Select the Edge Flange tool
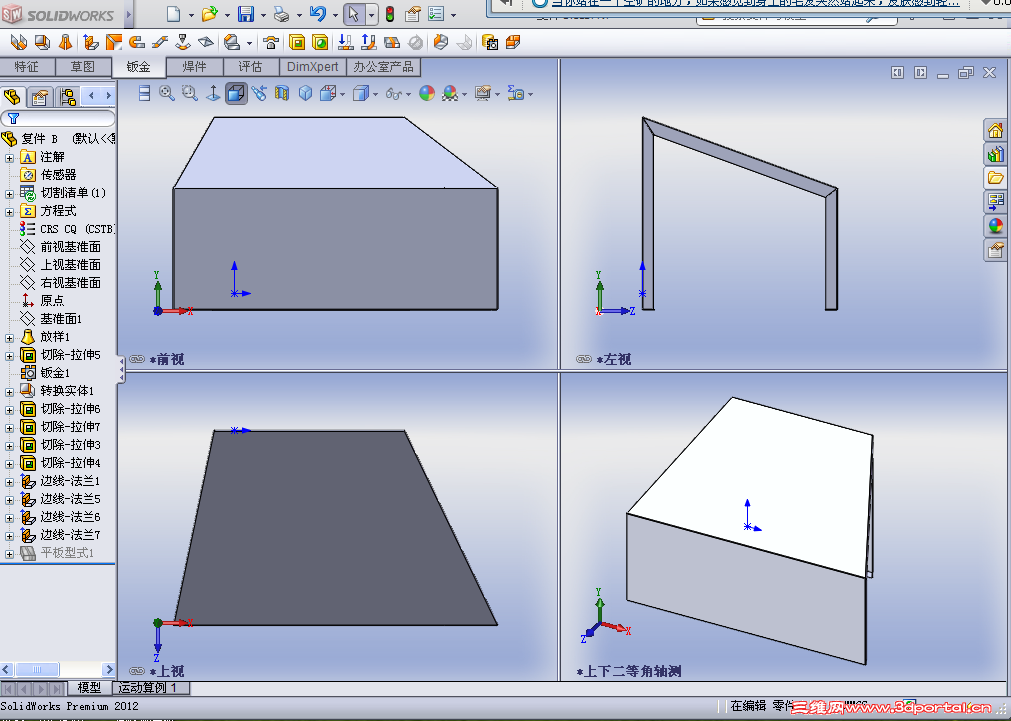The image size is (1011, 721). (x=90, y=43)
